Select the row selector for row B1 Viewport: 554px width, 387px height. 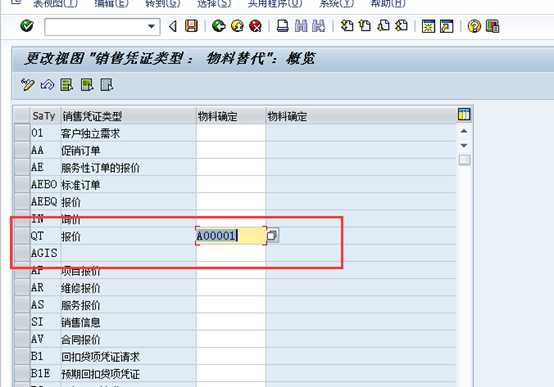22,356
